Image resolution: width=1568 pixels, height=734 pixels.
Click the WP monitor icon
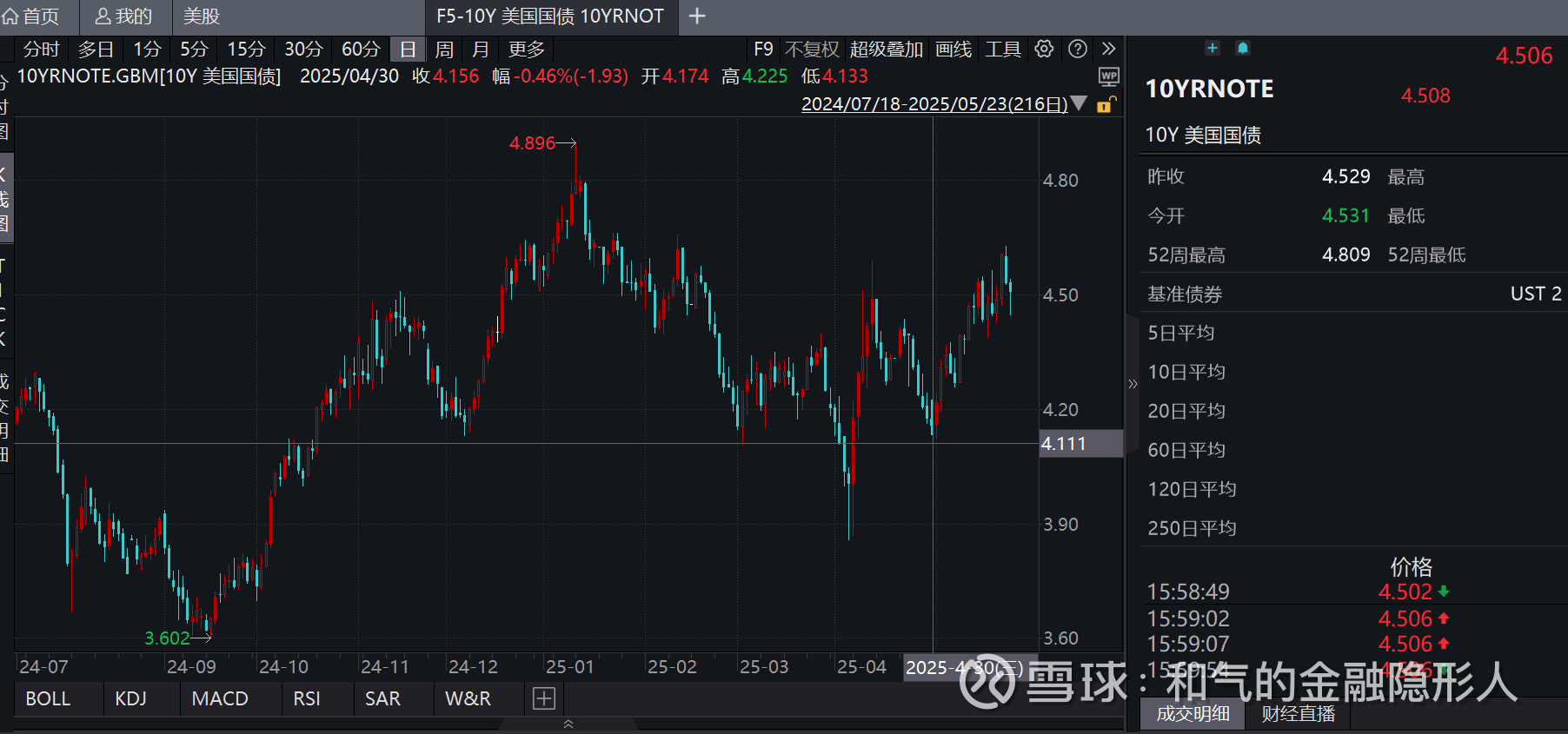(x=1109, y=77)
